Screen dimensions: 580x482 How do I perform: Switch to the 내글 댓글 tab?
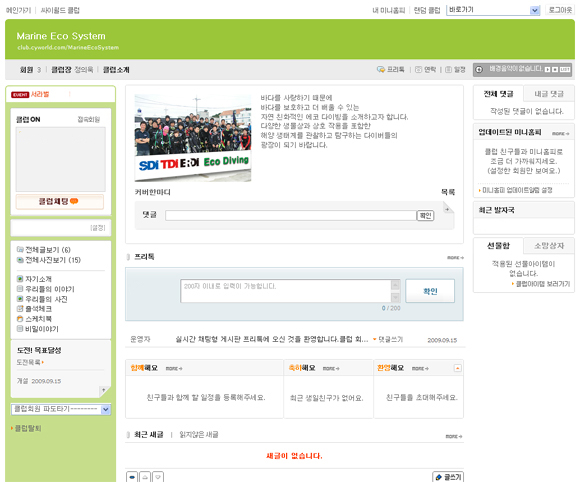pos(549,94)
